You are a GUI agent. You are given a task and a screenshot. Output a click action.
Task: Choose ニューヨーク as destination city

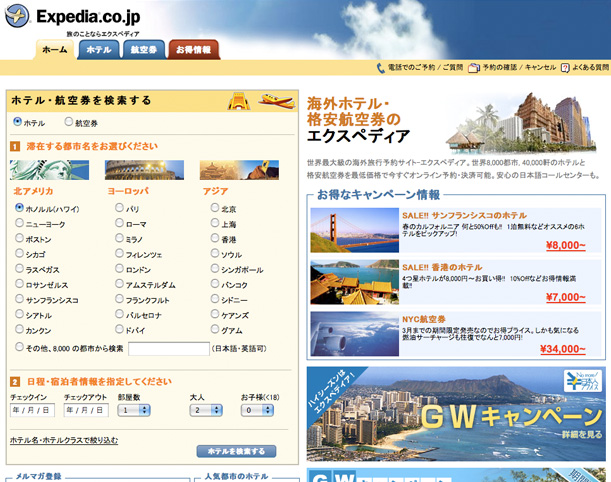(x=19, y=222)
